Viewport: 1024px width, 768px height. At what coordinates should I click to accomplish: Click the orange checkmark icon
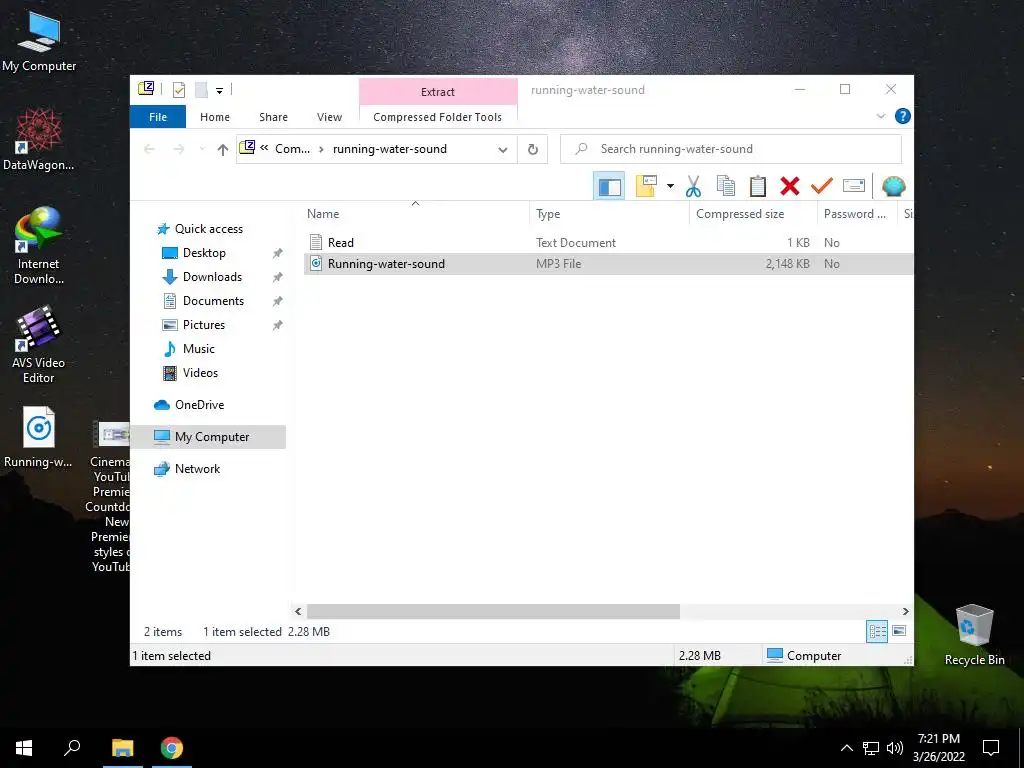pos(822,186)
